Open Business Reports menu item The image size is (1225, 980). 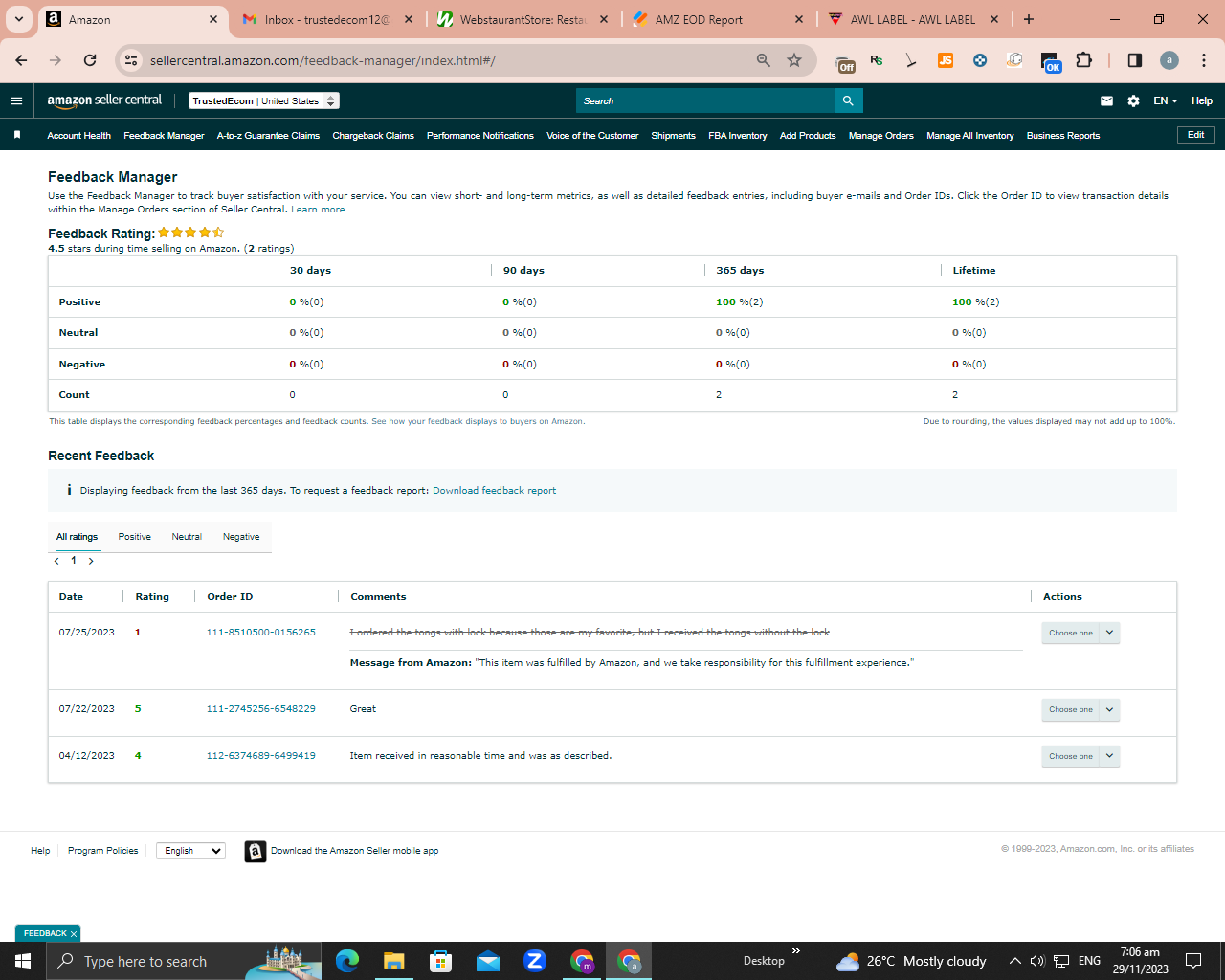1063,136
